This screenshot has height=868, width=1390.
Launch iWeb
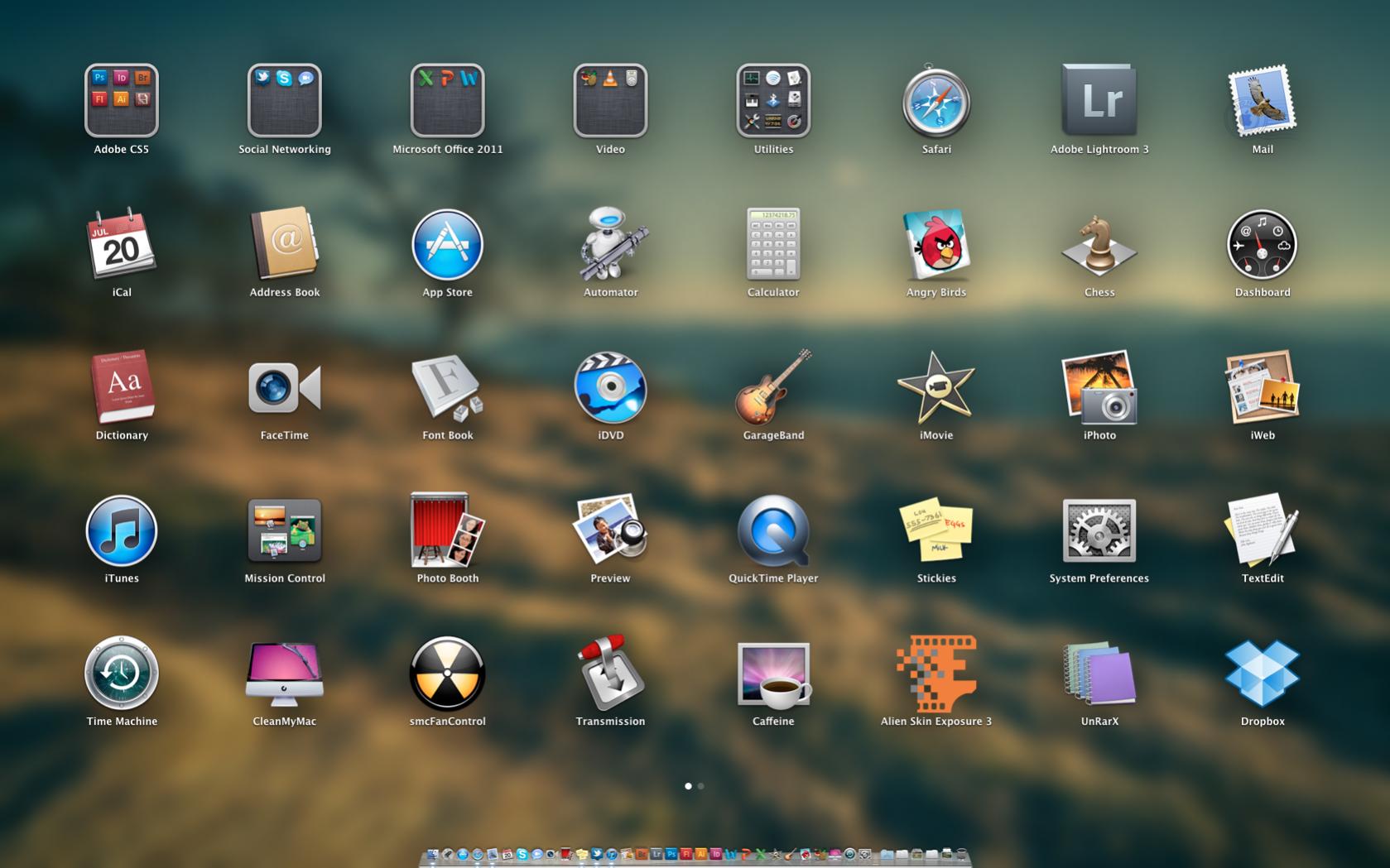(1263, 386)
